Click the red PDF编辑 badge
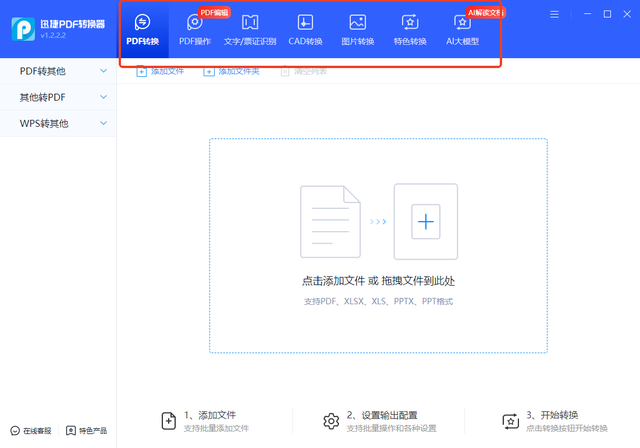Viewport: 640px width, 448px height. [214, 13]
